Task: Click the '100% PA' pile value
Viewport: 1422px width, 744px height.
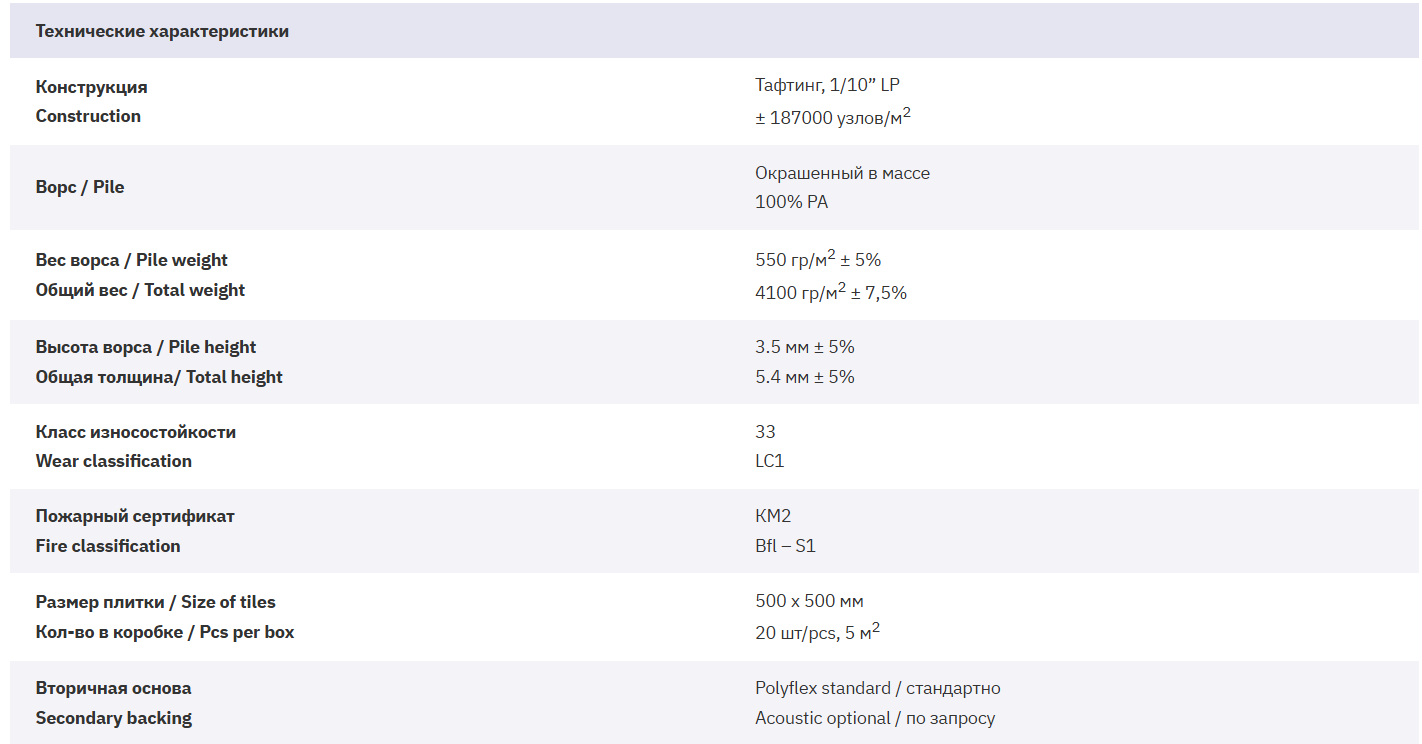Action: [791, 202]
